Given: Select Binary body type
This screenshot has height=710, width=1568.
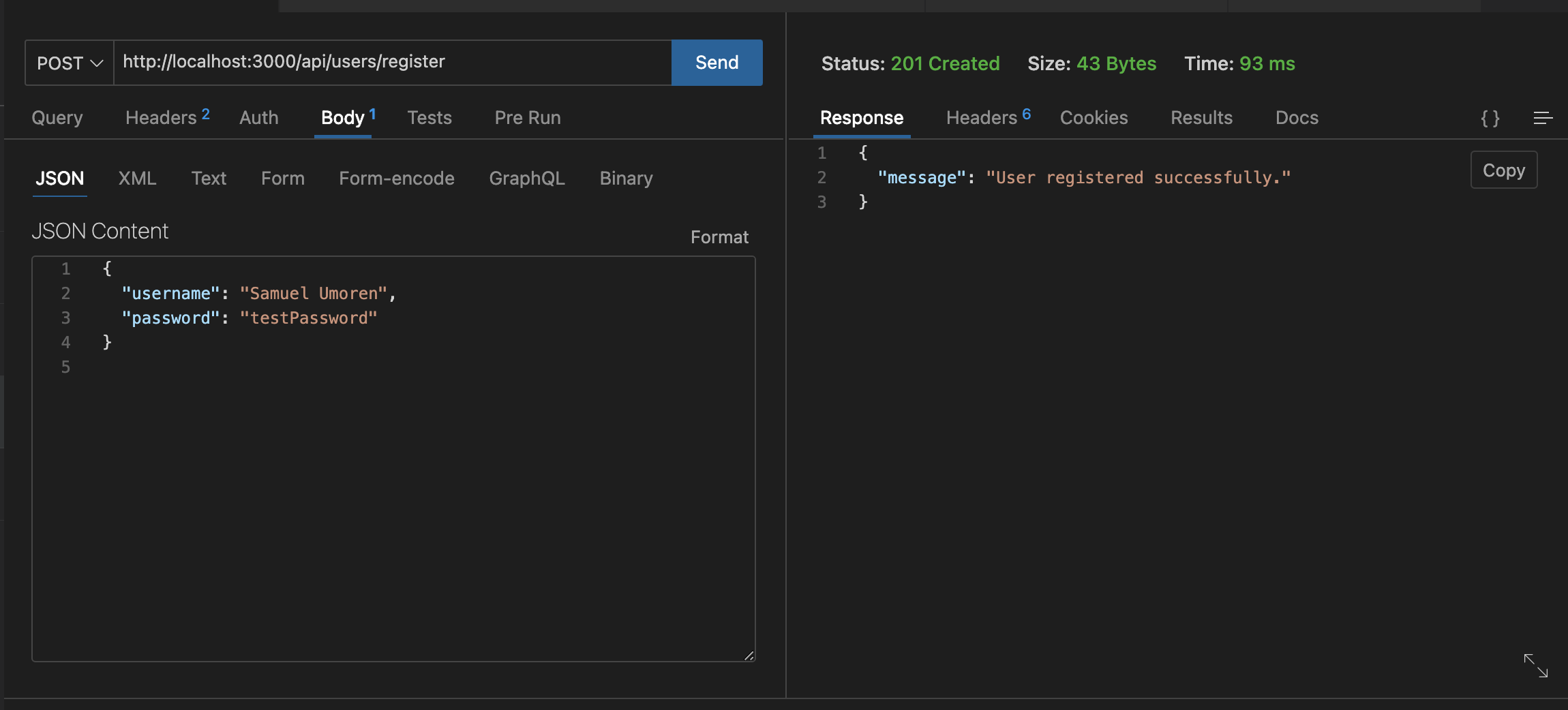Looking at the screenshot, I should click(627, 179).
